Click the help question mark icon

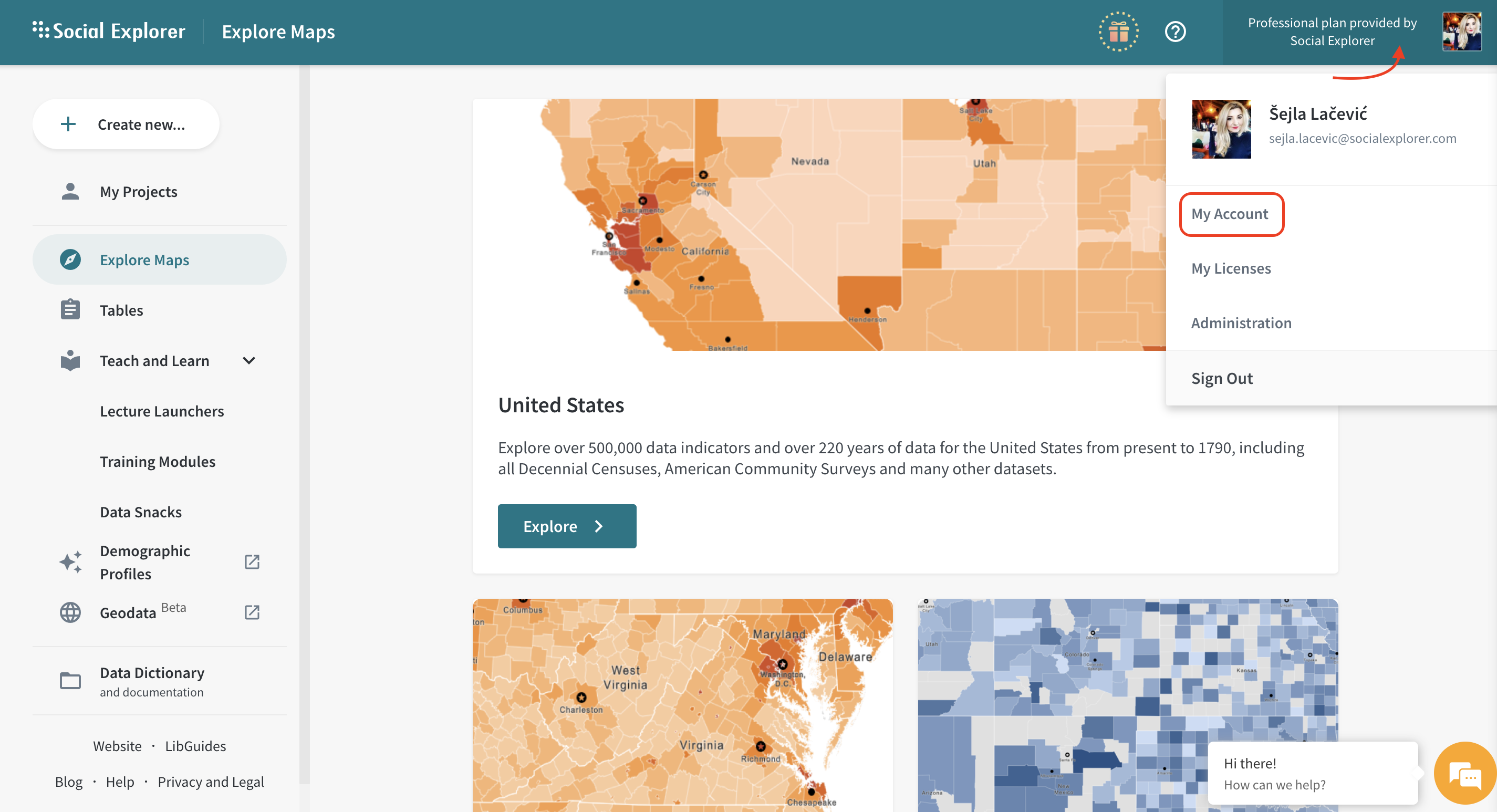click(x=1175, y=32)
